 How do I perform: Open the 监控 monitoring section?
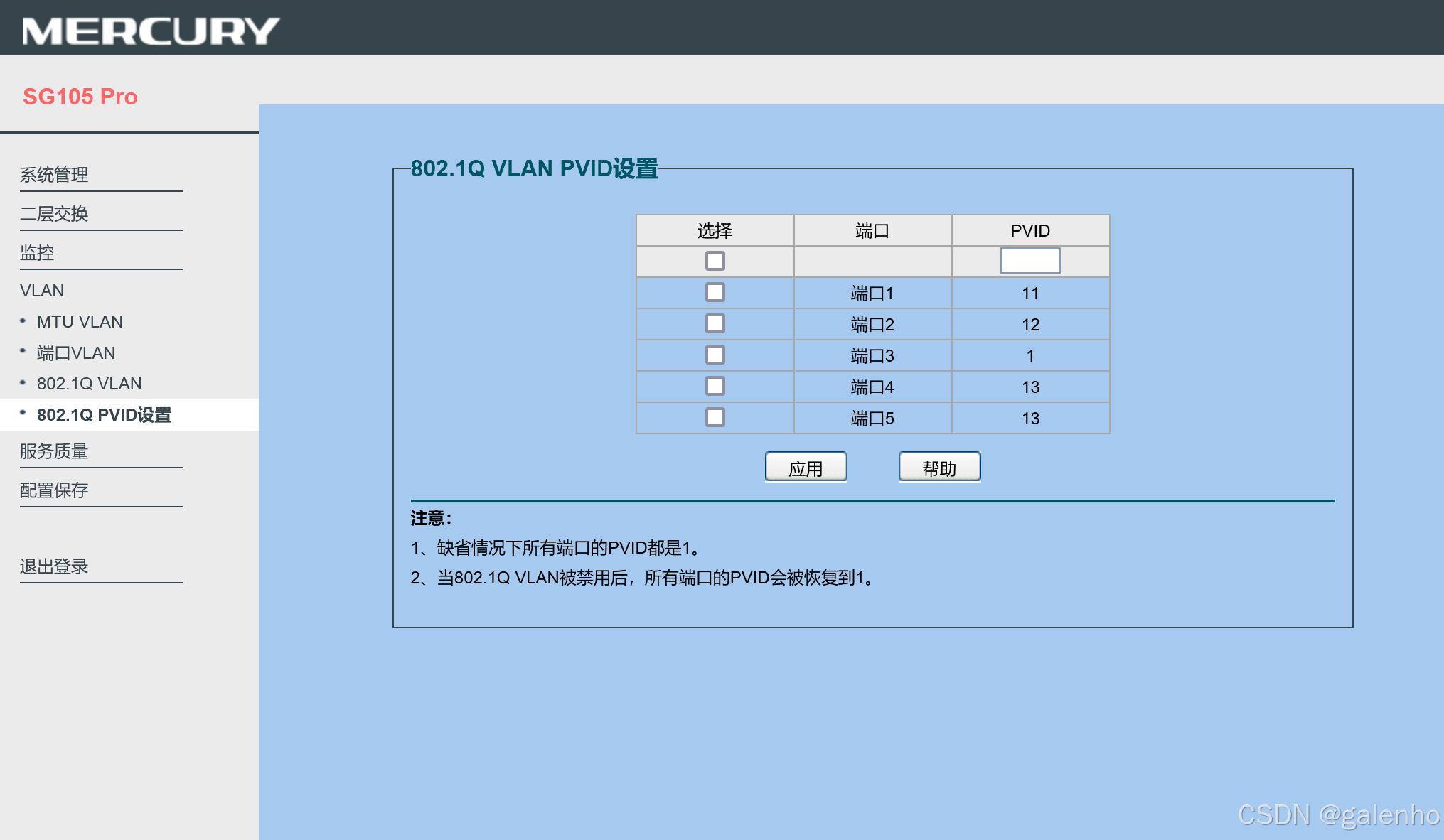pyautogui.click(x=37, y=253)
